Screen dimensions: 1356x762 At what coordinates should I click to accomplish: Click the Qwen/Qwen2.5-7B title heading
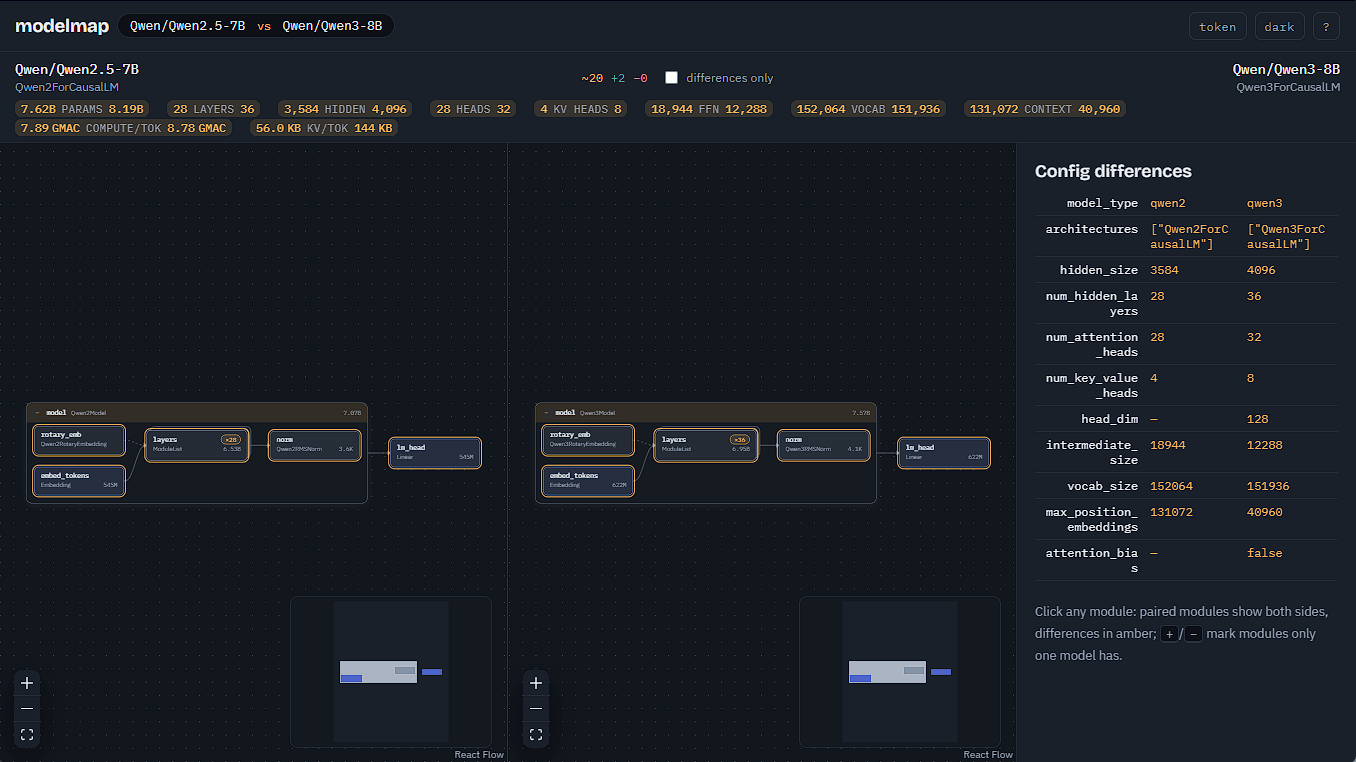77,69
